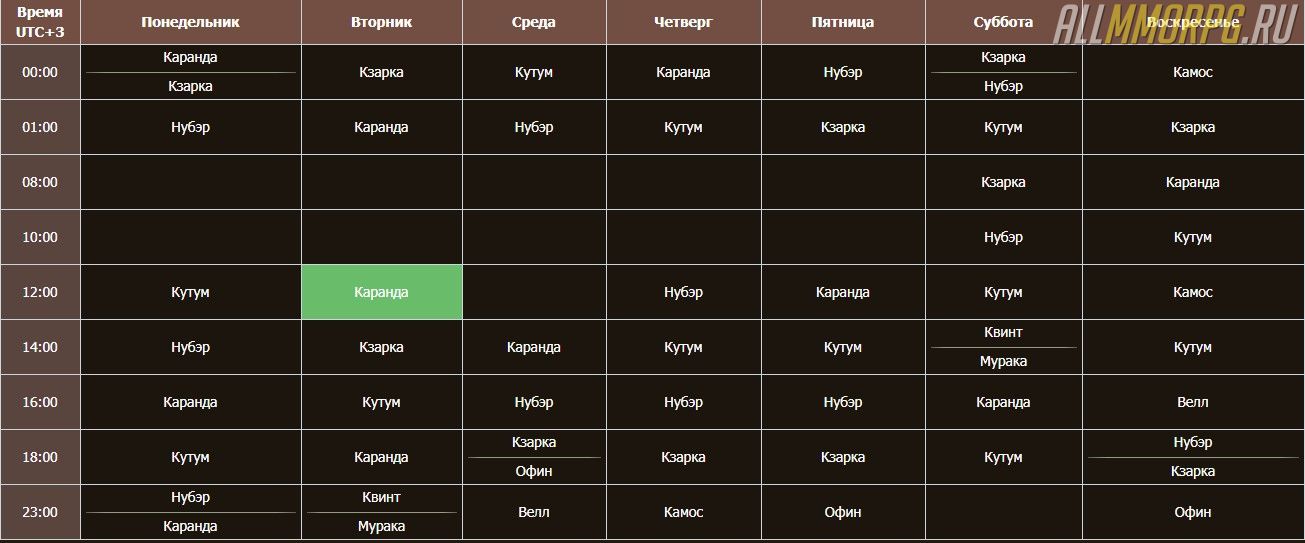Select the Вторник column header

click(381, 22)
